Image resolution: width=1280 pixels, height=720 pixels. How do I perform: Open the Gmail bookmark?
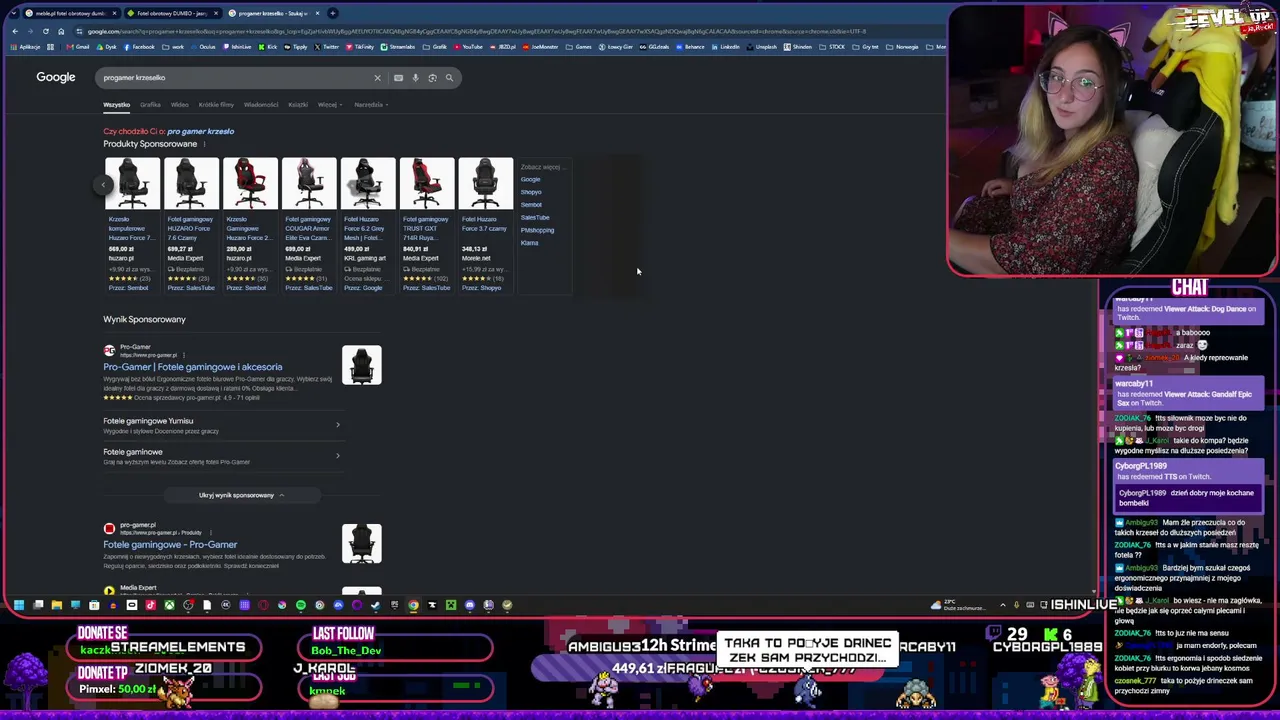point(80,47)
